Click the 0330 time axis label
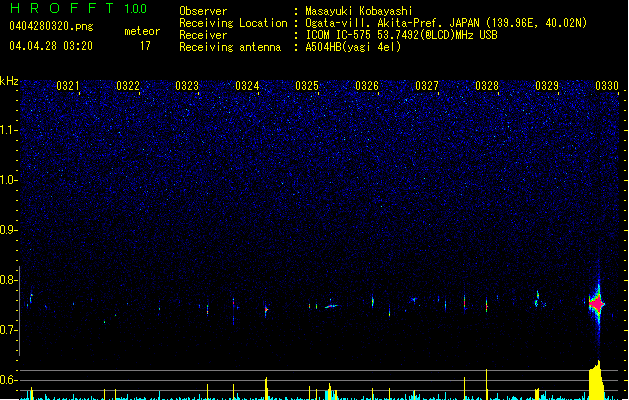This screenshot has height=400, width=629. (x=607, y=86)
